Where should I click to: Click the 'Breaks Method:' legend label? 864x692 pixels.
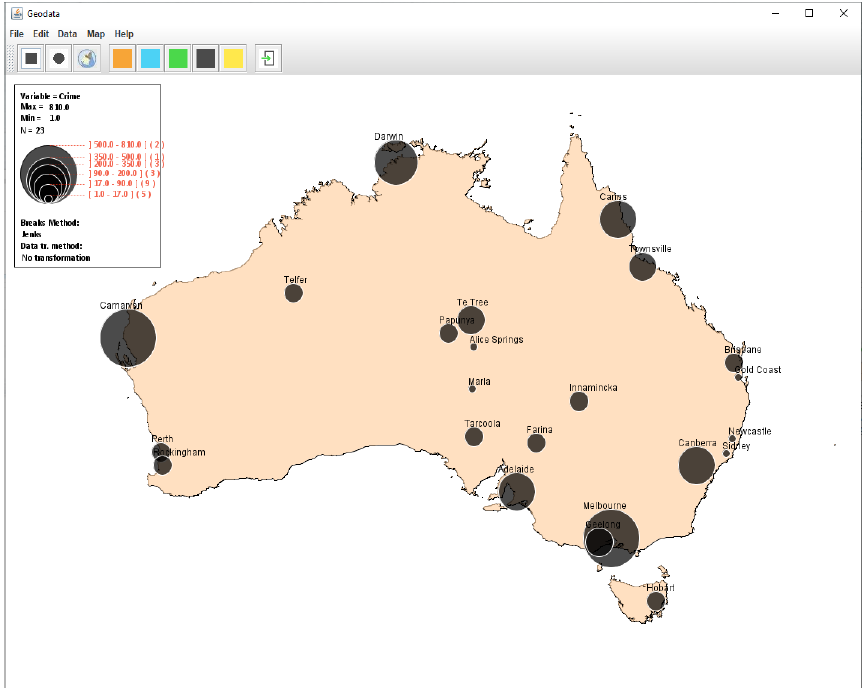(x=50, y=223)
